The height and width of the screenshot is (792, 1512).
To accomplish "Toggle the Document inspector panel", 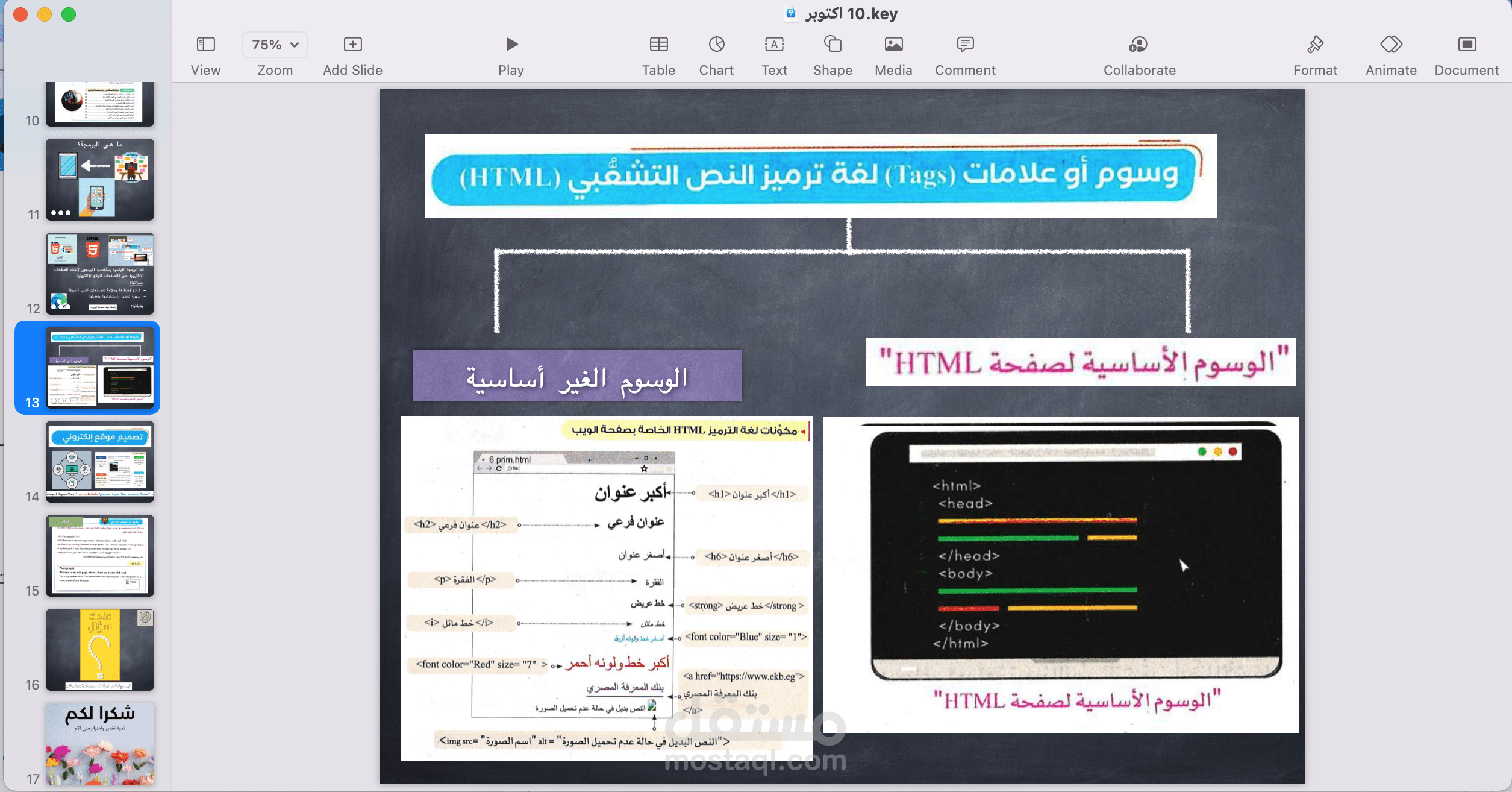I will pyautogui.click(x=1466, y=45).
